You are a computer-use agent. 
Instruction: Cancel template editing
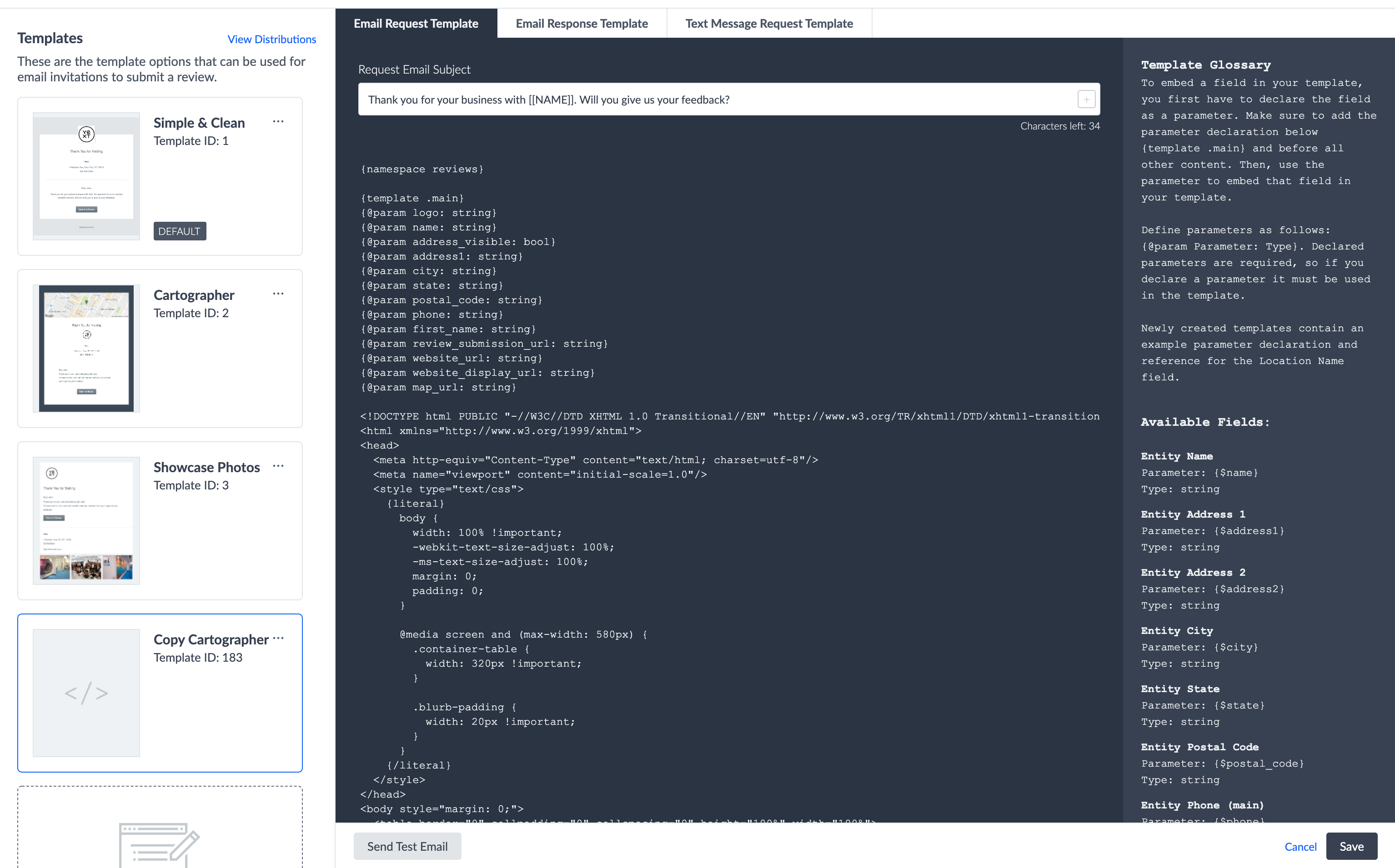pos(1300,846)
